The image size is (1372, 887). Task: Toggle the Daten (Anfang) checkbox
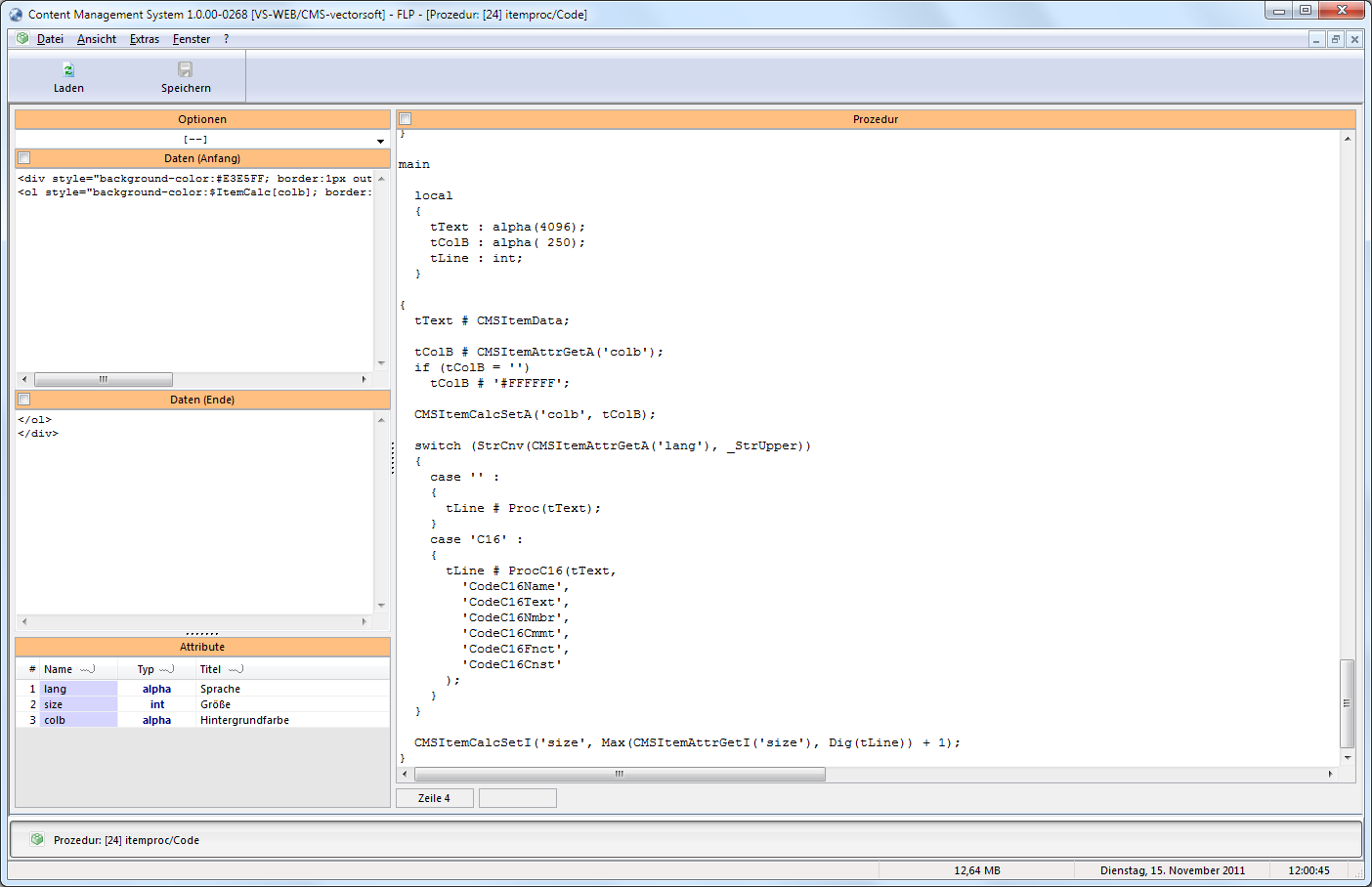click(x=24, y=158)
